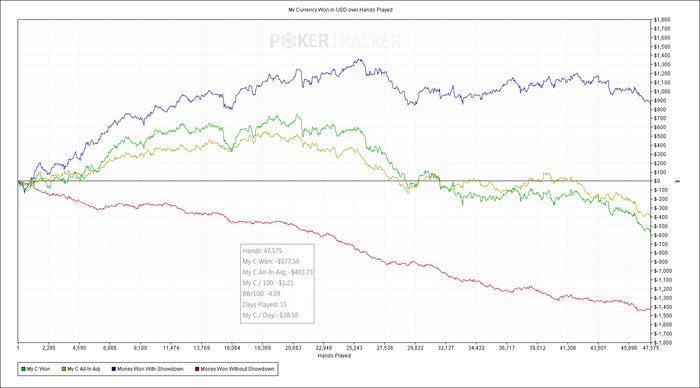This screenshot has height=388, width=700.
Task: Click the BB/100: -4.39 tooltip line
Action: 261,294
